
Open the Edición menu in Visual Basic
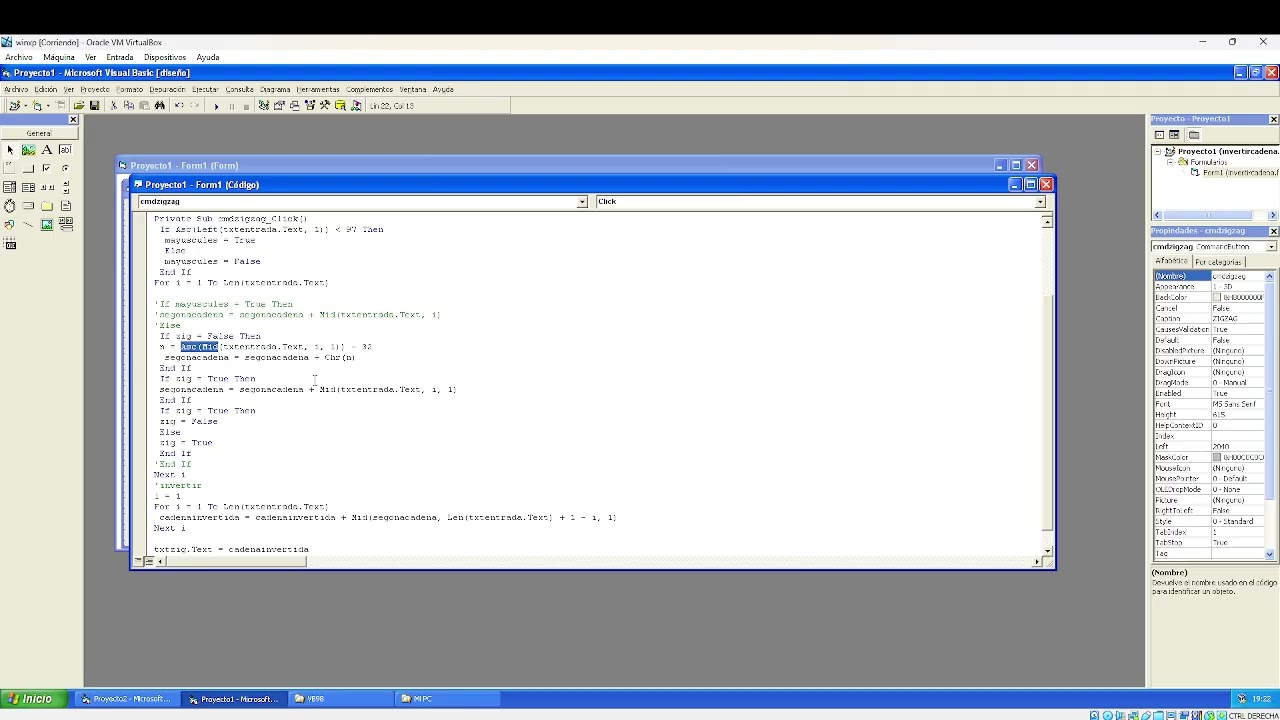(46, 89)
